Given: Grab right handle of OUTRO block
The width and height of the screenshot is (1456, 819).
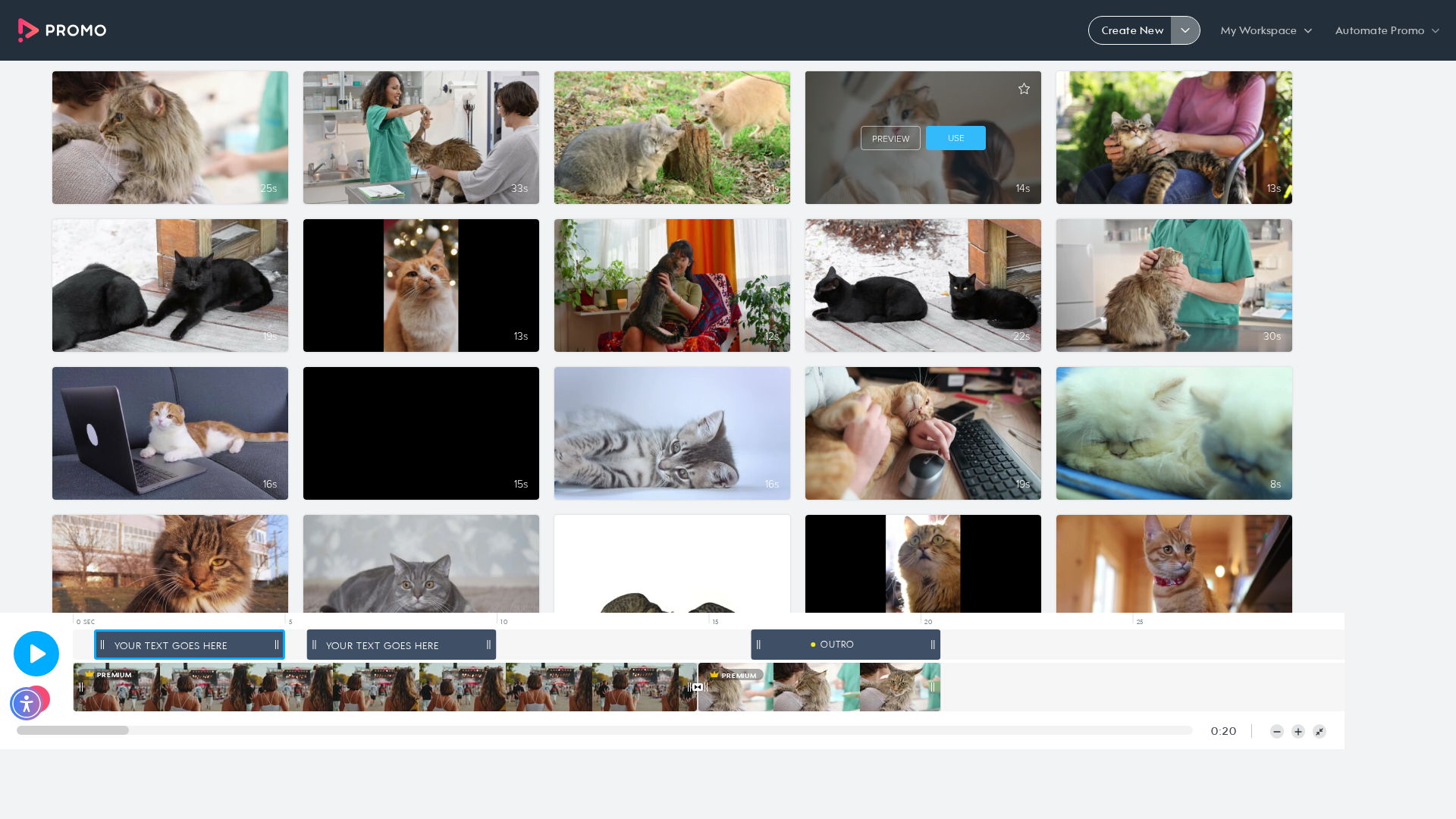Looking at the screenshot, I should click(933, 645).
